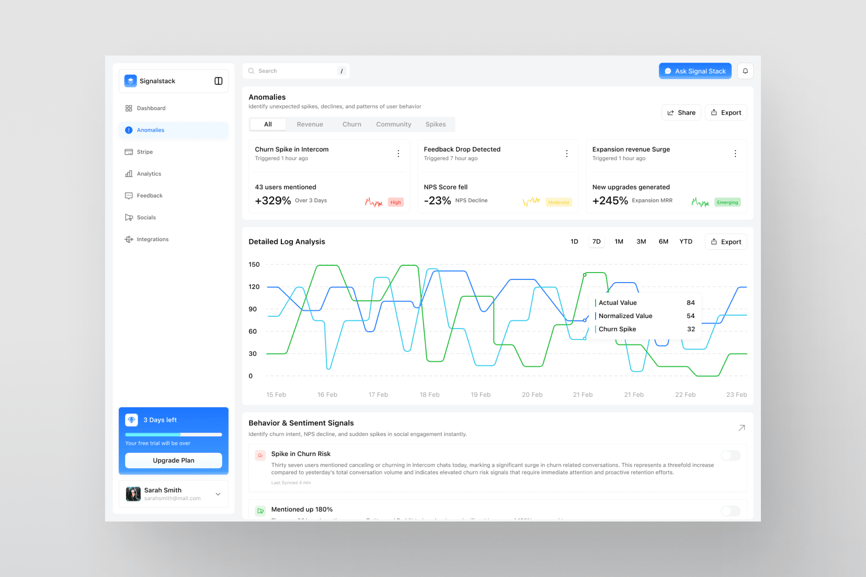Open Feedback section in sidebar
The width and height of the screenshot is (866, 577).
click(149, 196)
